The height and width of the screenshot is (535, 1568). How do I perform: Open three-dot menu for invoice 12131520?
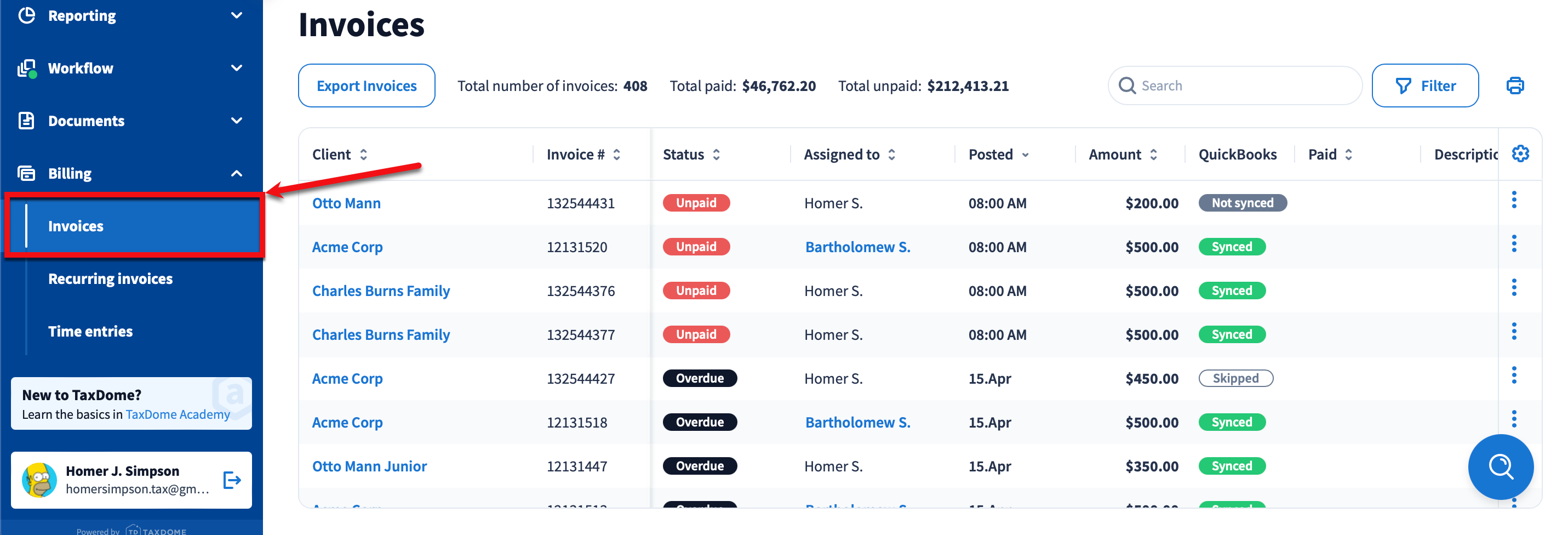tap(1514, 244)
